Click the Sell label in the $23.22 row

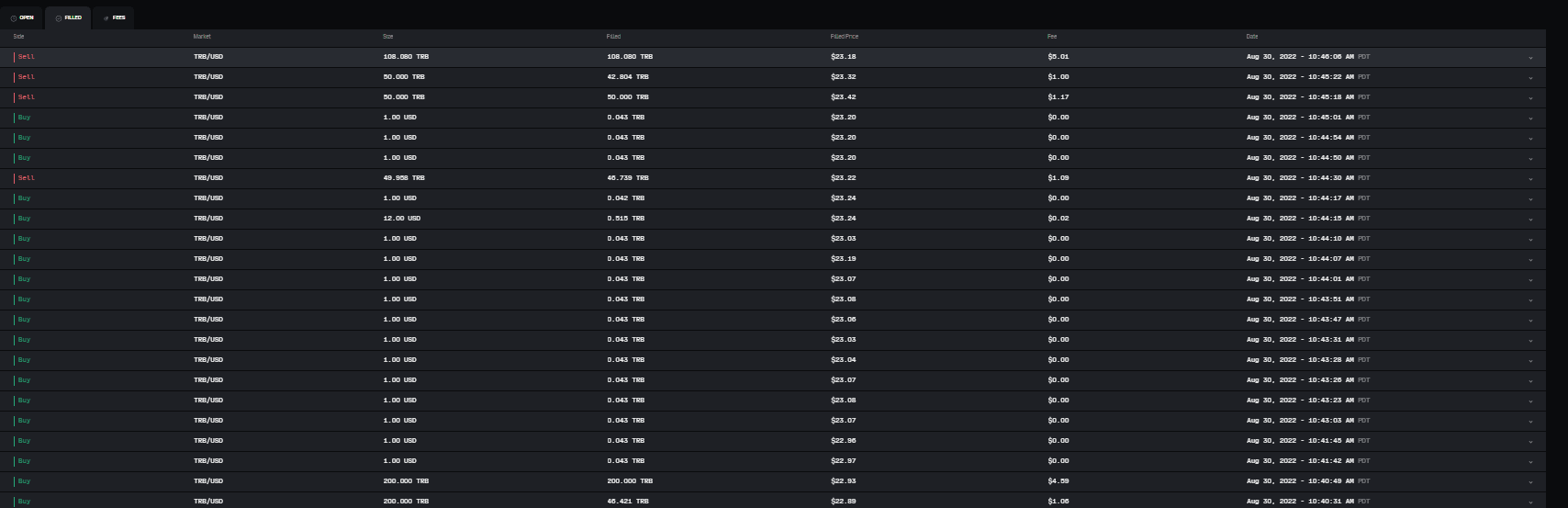[x=26, y=178]
